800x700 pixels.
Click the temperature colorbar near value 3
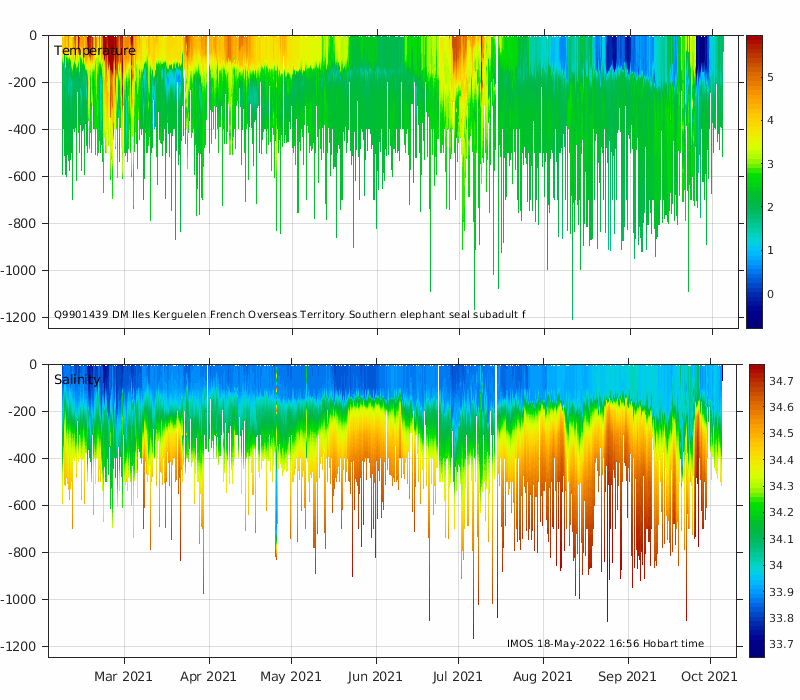(x=754, y=164)
